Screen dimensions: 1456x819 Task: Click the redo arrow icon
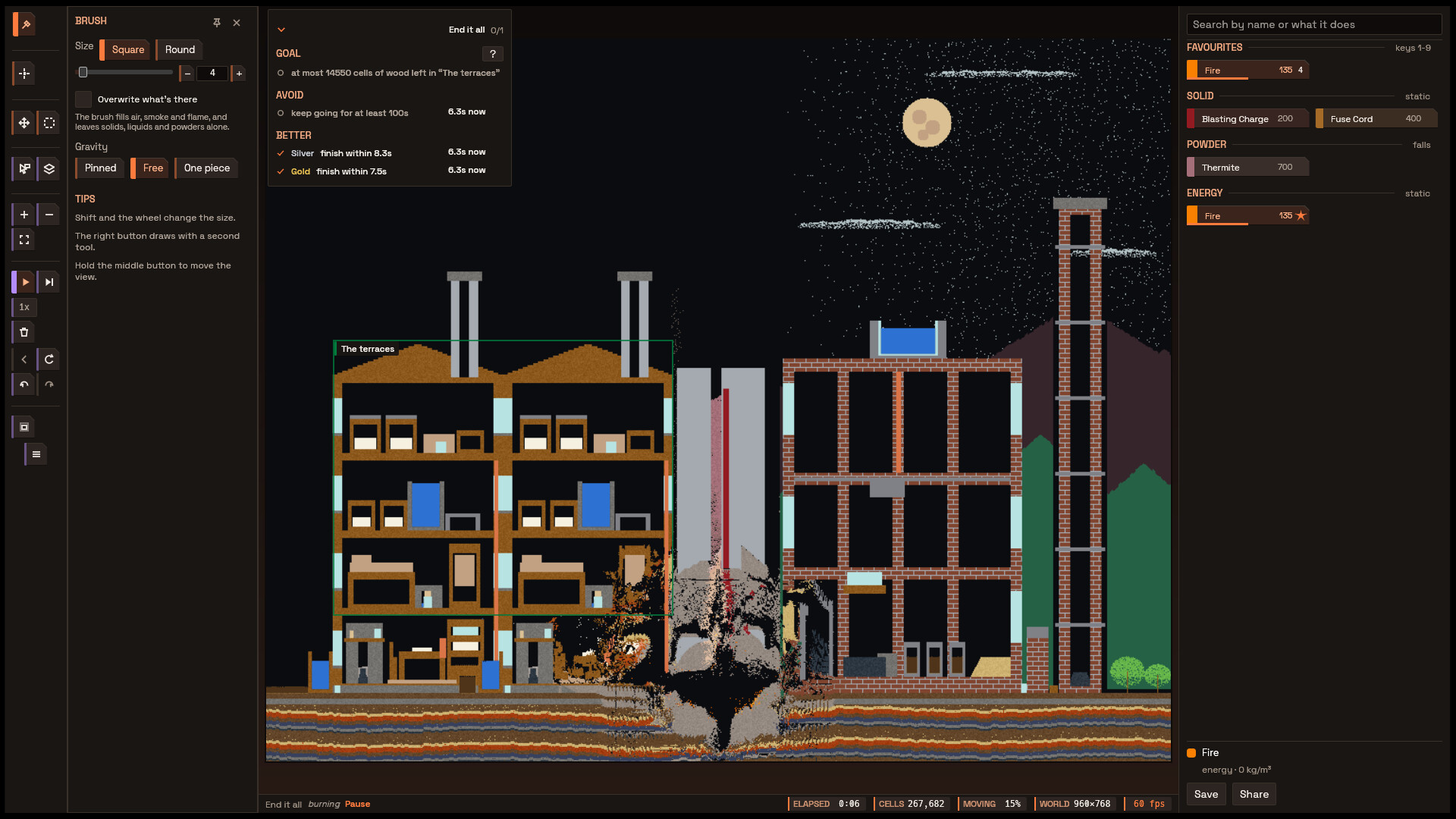[x=49, y=384]
